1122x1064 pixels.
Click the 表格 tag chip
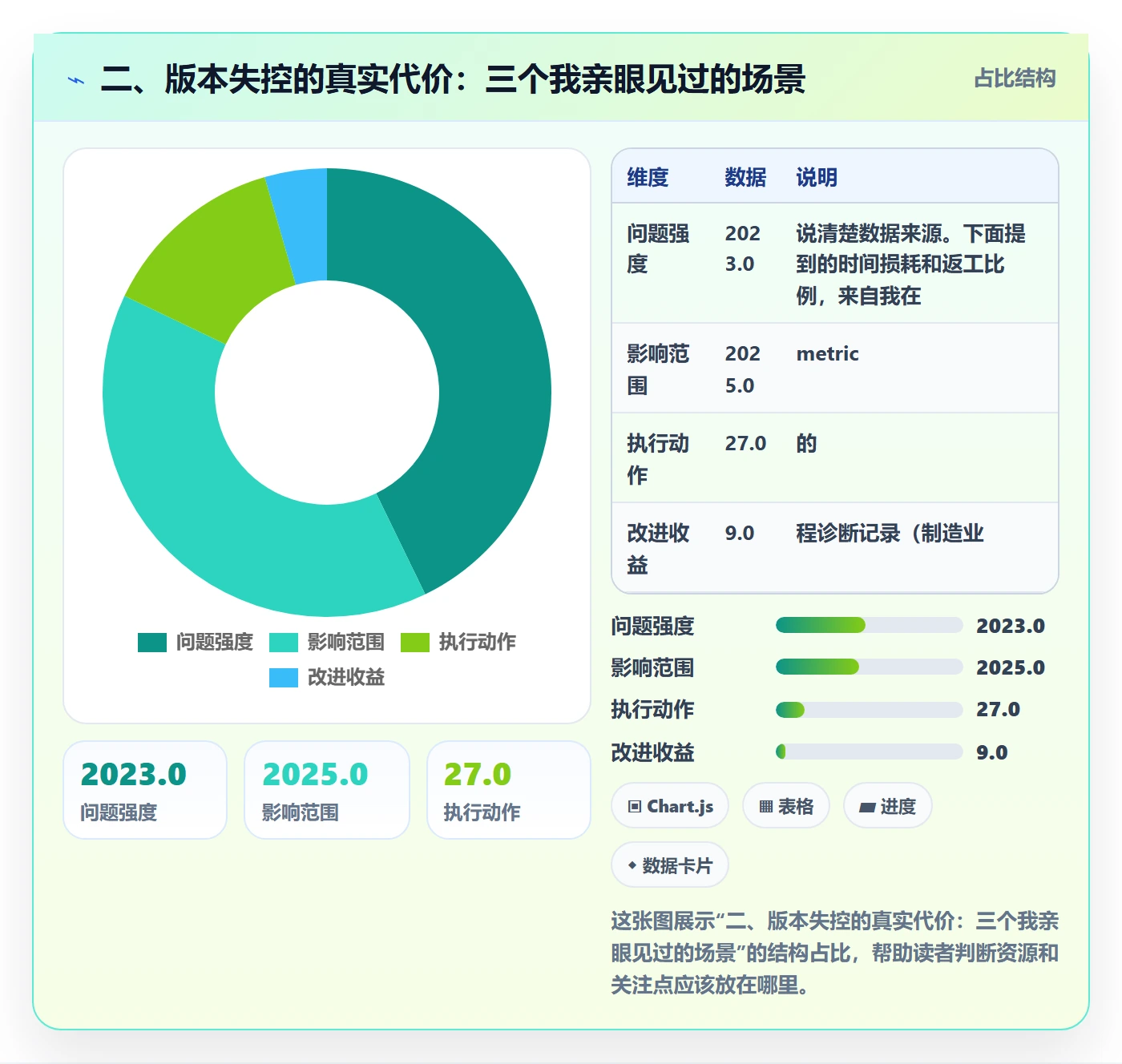click(x=786, y=806)
